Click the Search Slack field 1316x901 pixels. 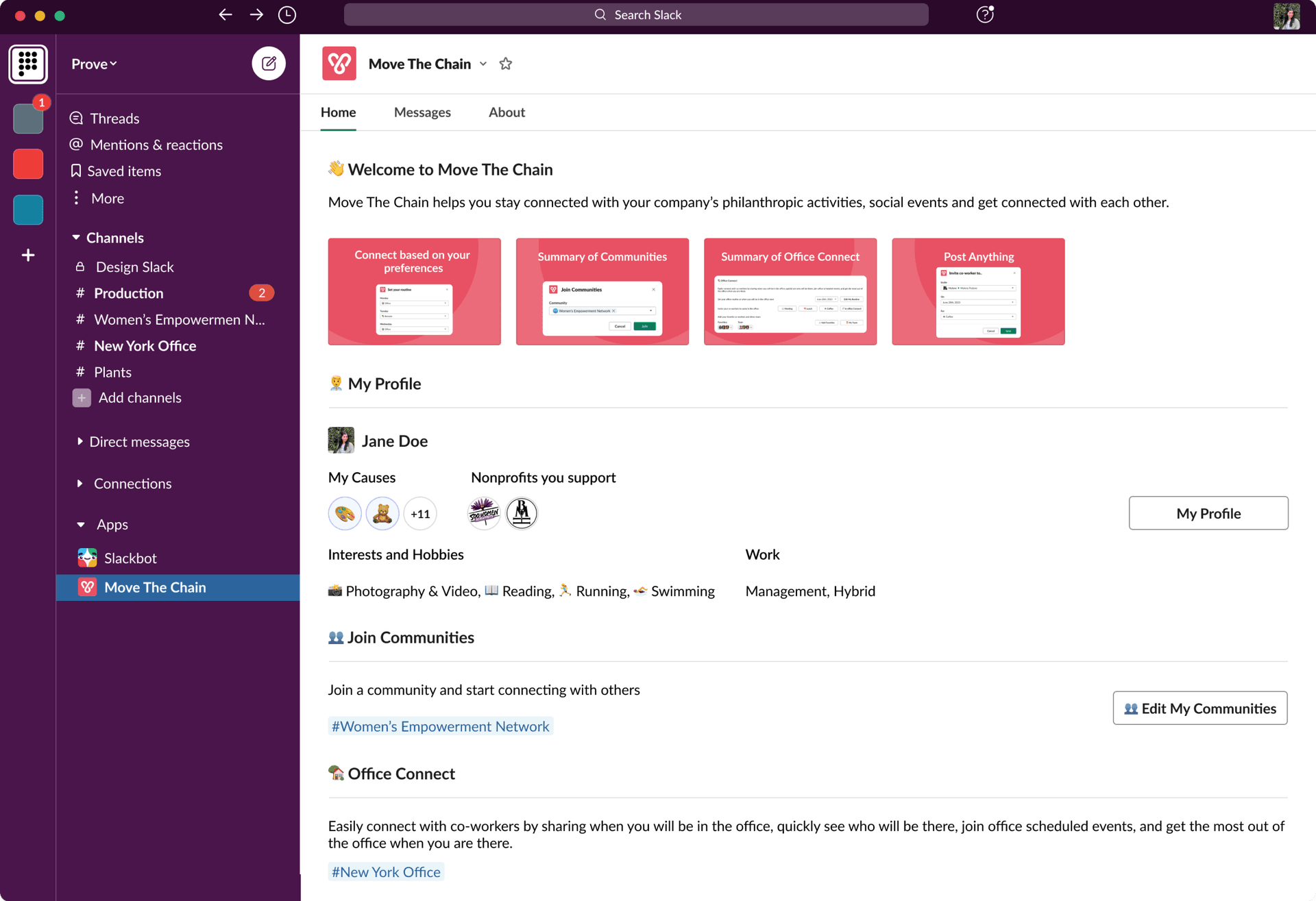636,14
